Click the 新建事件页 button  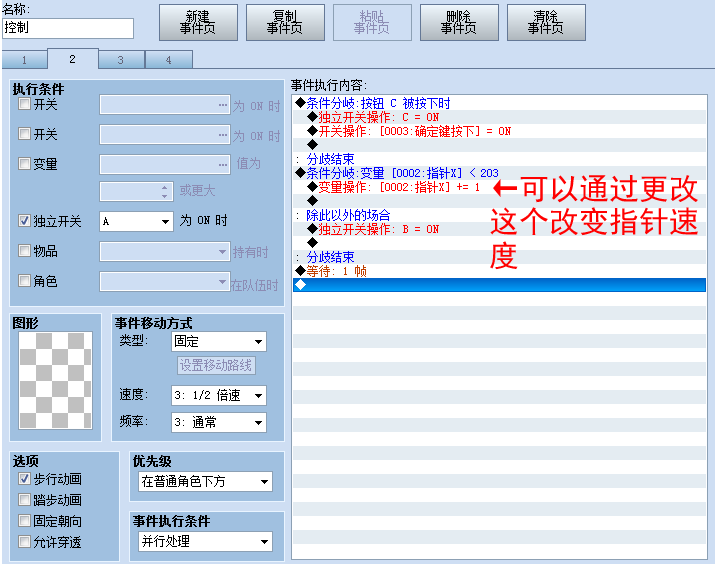(198, 22)
